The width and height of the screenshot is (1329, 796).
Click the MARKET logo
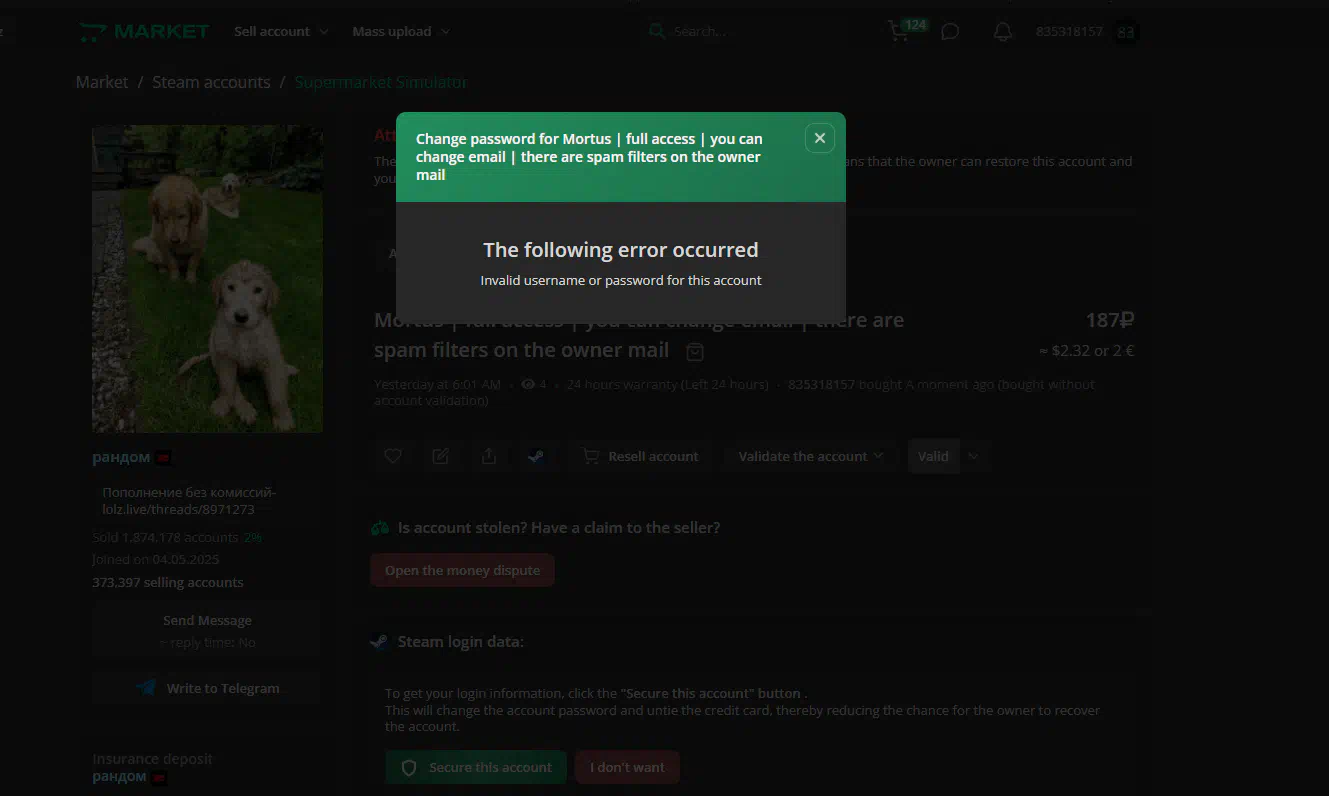point(144,32)
